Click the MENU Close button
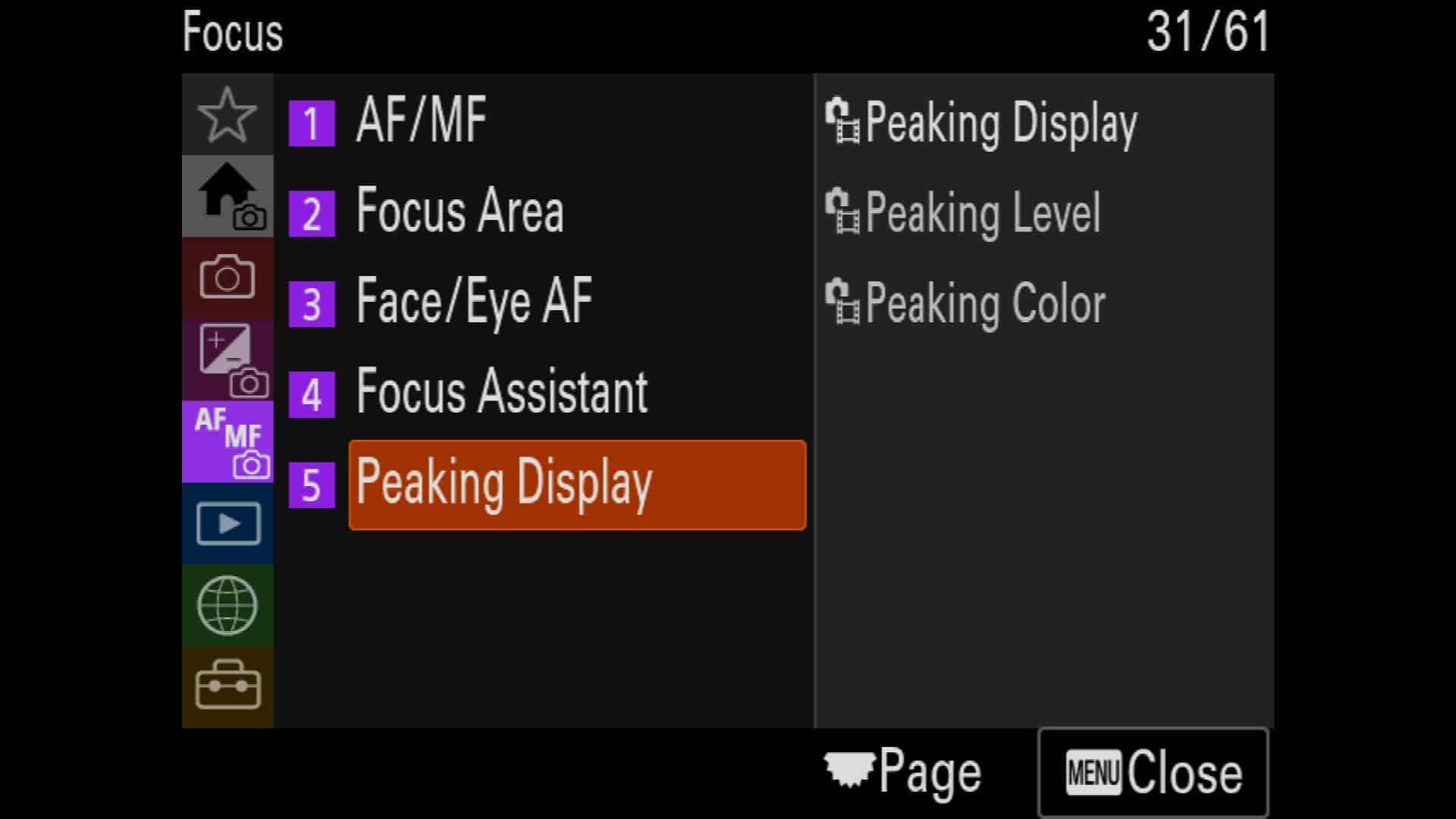The width and height of the screenshot is (1456, 819). (1153, 773)
